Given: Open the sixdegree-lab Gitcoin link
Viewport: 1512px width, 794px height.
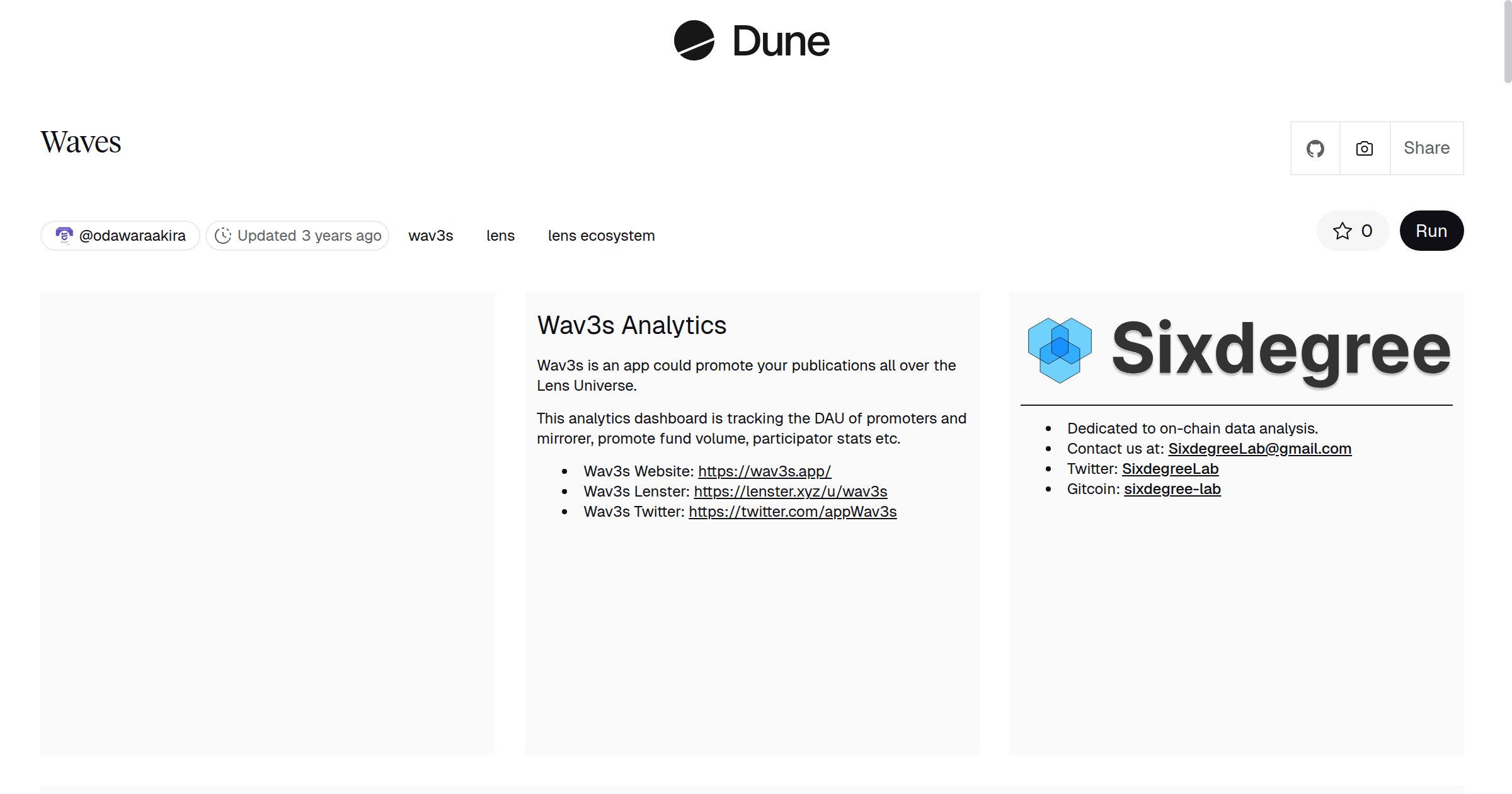Looking at the screenshot, I should click(x=1172, y=489).
